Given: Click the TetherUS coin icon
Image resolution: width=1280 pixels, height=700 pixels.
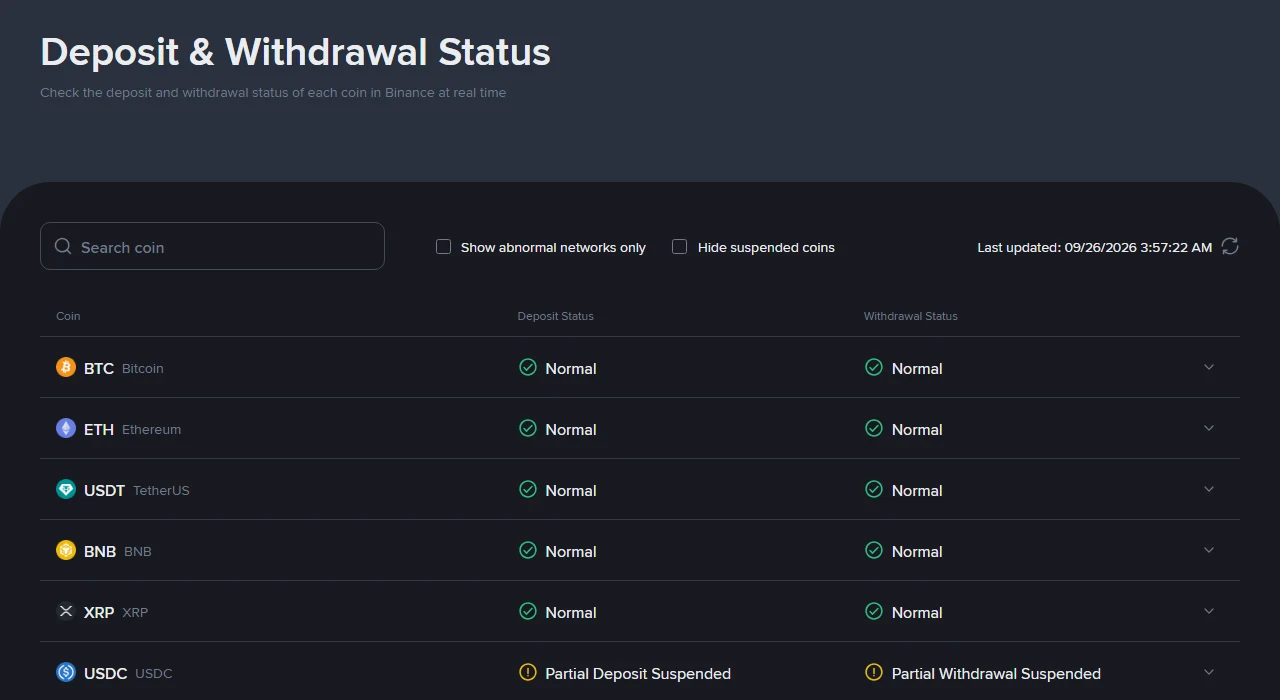Looking at the screenshot, I should click(66, 489).
